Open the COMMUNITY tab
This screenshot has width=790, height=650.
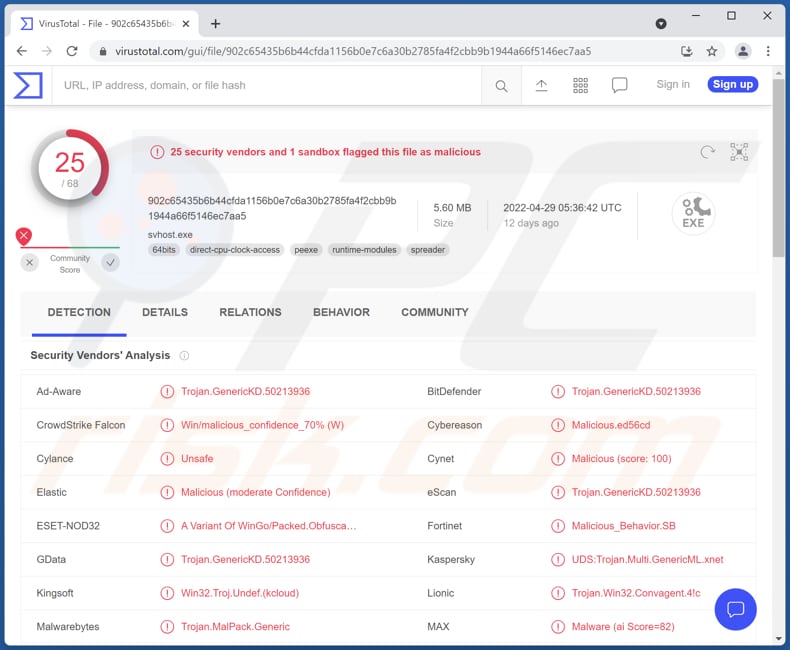(435, 312)
